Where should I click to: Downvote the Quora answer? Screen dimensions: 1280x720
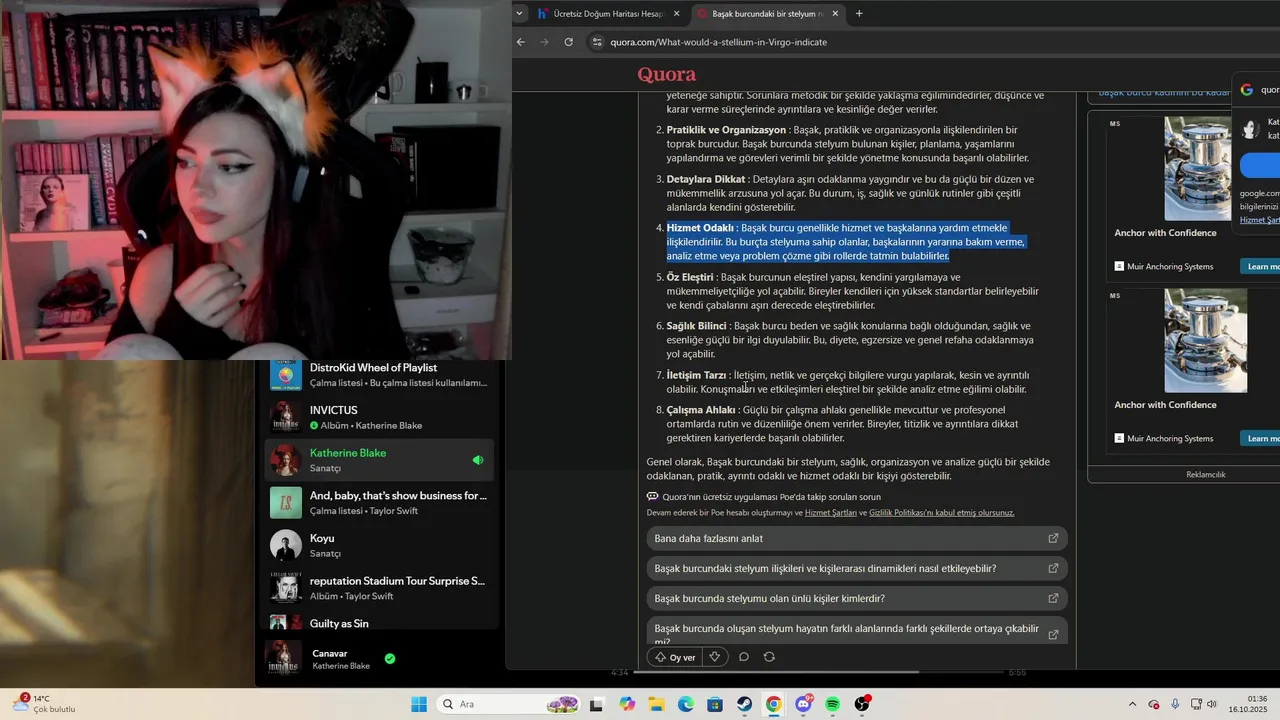715,657
